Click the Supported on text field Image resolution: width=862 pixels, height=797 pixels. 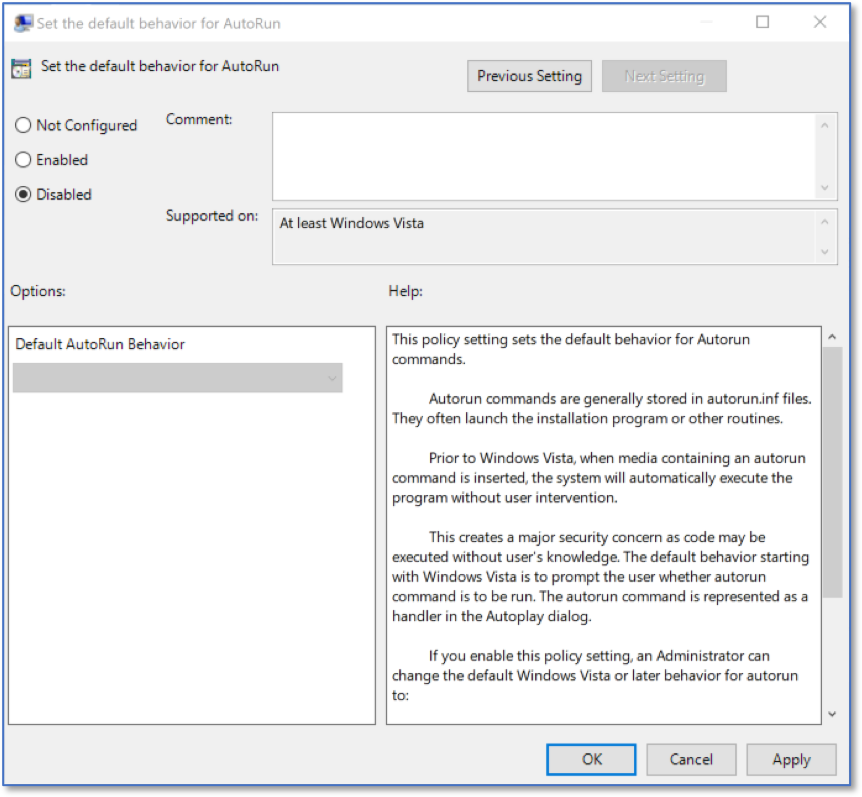tap(544, 236)
